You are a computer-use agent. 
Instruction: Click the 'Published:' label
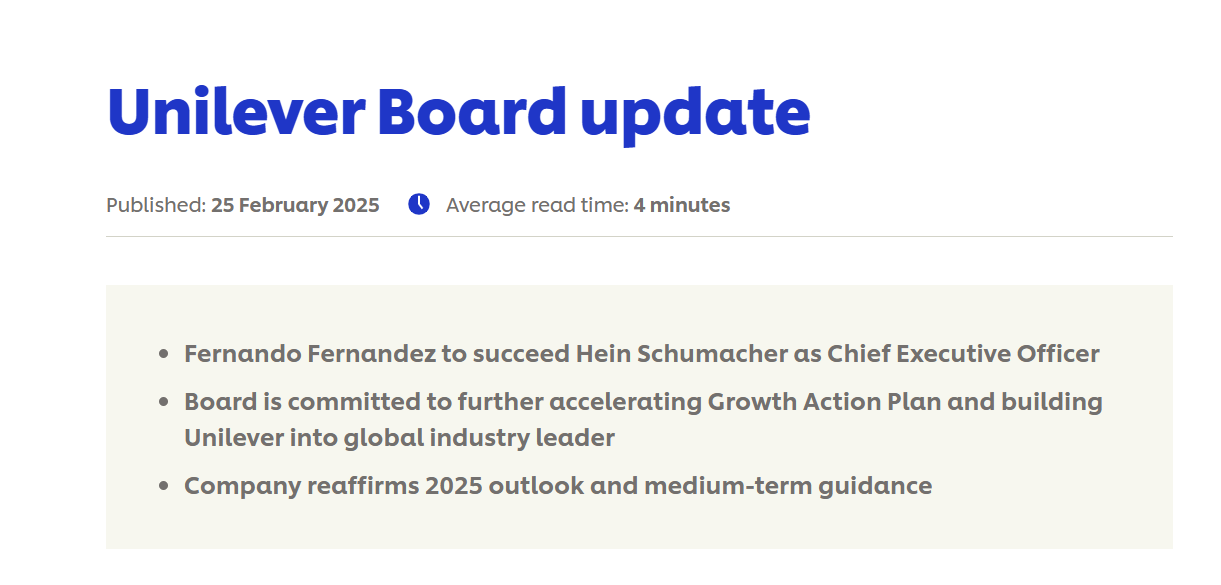tap(156, 205)
